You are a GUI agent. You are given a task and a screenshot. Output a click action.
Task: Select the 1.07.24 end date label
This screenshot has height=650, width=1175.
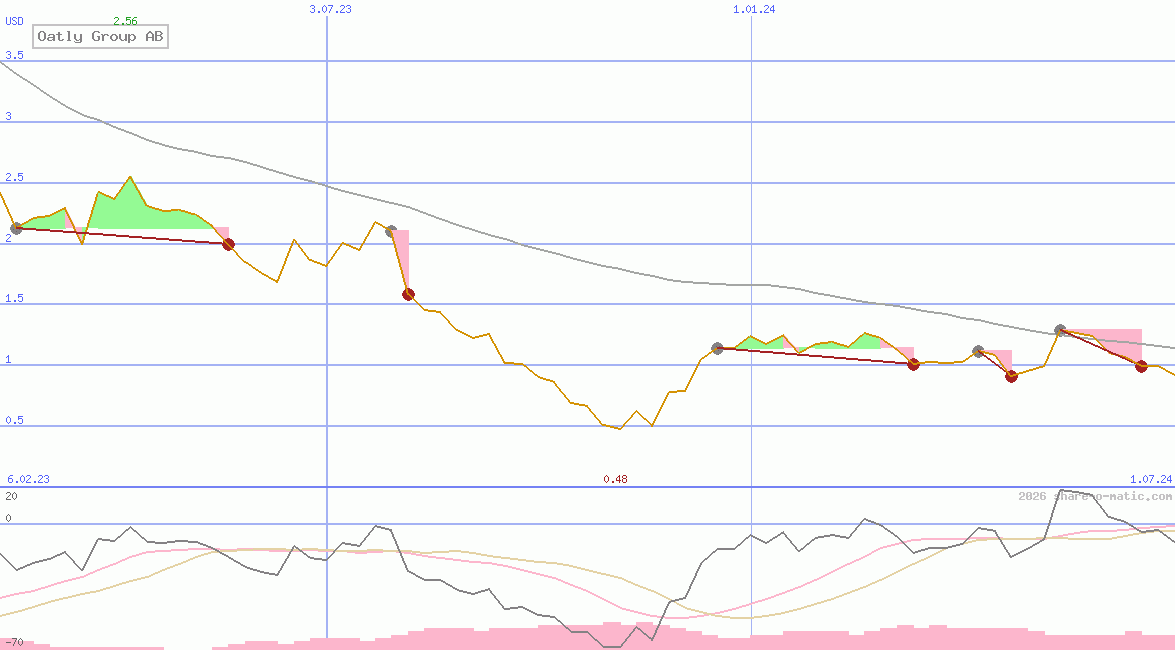point(1150,479)
